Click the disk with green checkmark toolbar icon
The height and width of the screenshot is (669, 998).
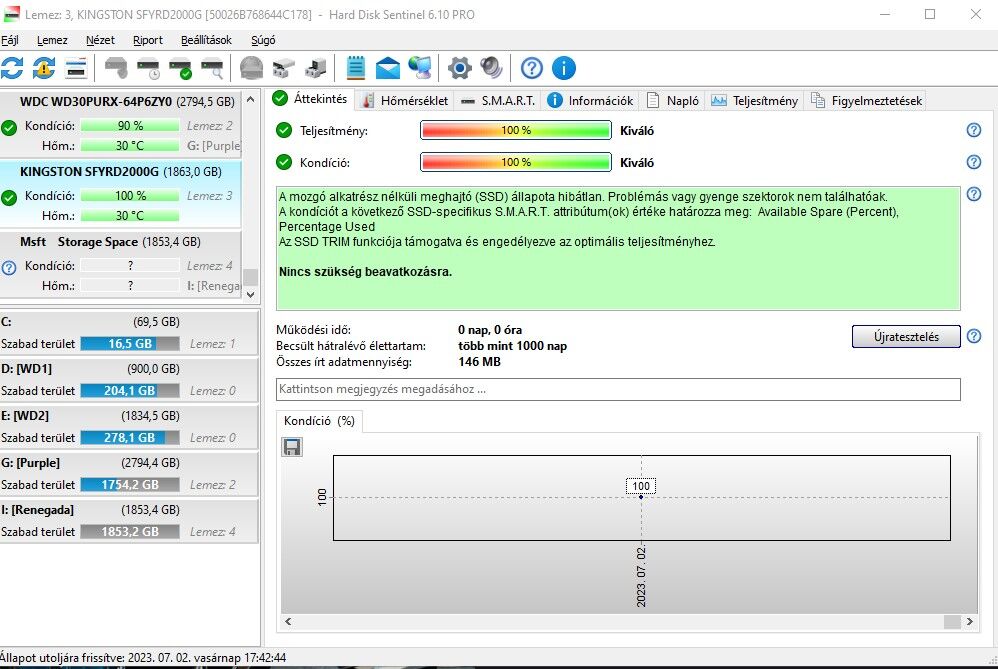click(x=180, y=67)
